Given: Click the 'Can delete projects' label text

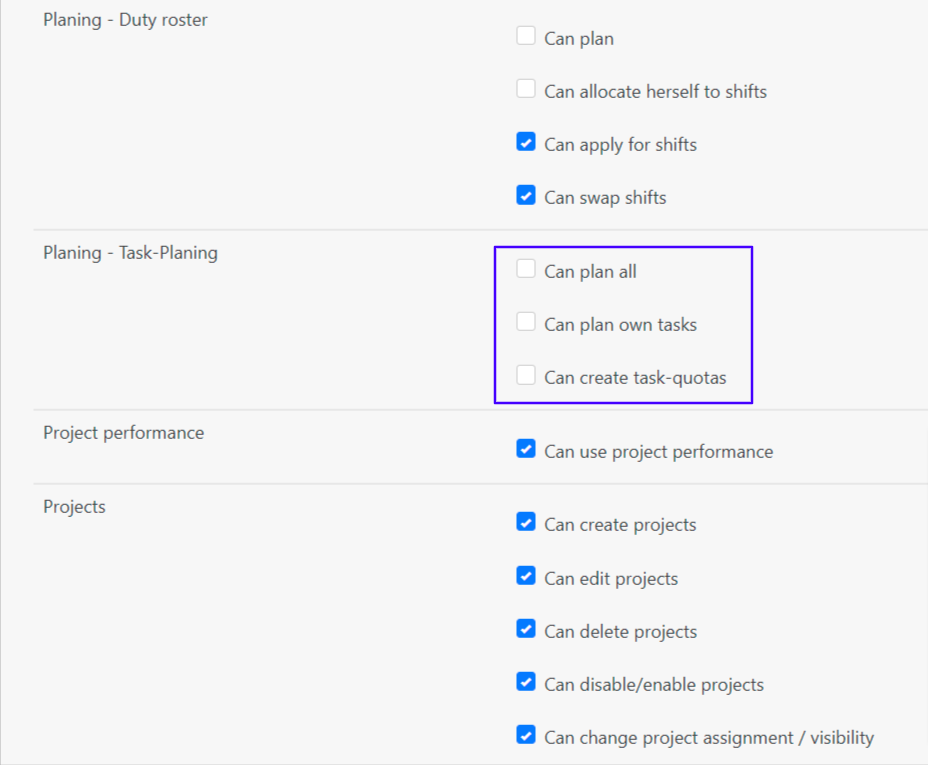Looking at the screenshot, I should 620,632.
